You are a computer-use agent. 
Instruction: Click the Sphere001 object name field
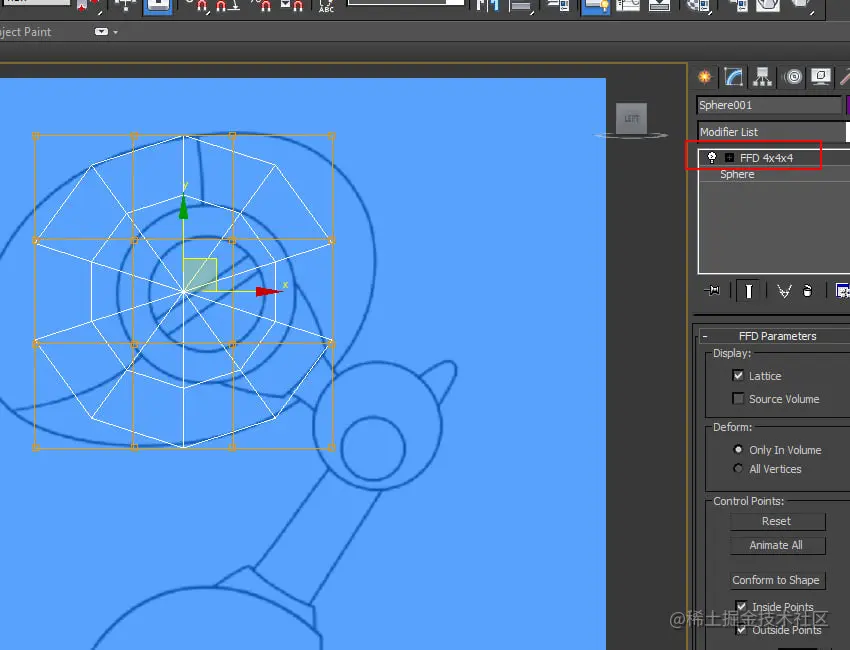click(x=769, y=105)
